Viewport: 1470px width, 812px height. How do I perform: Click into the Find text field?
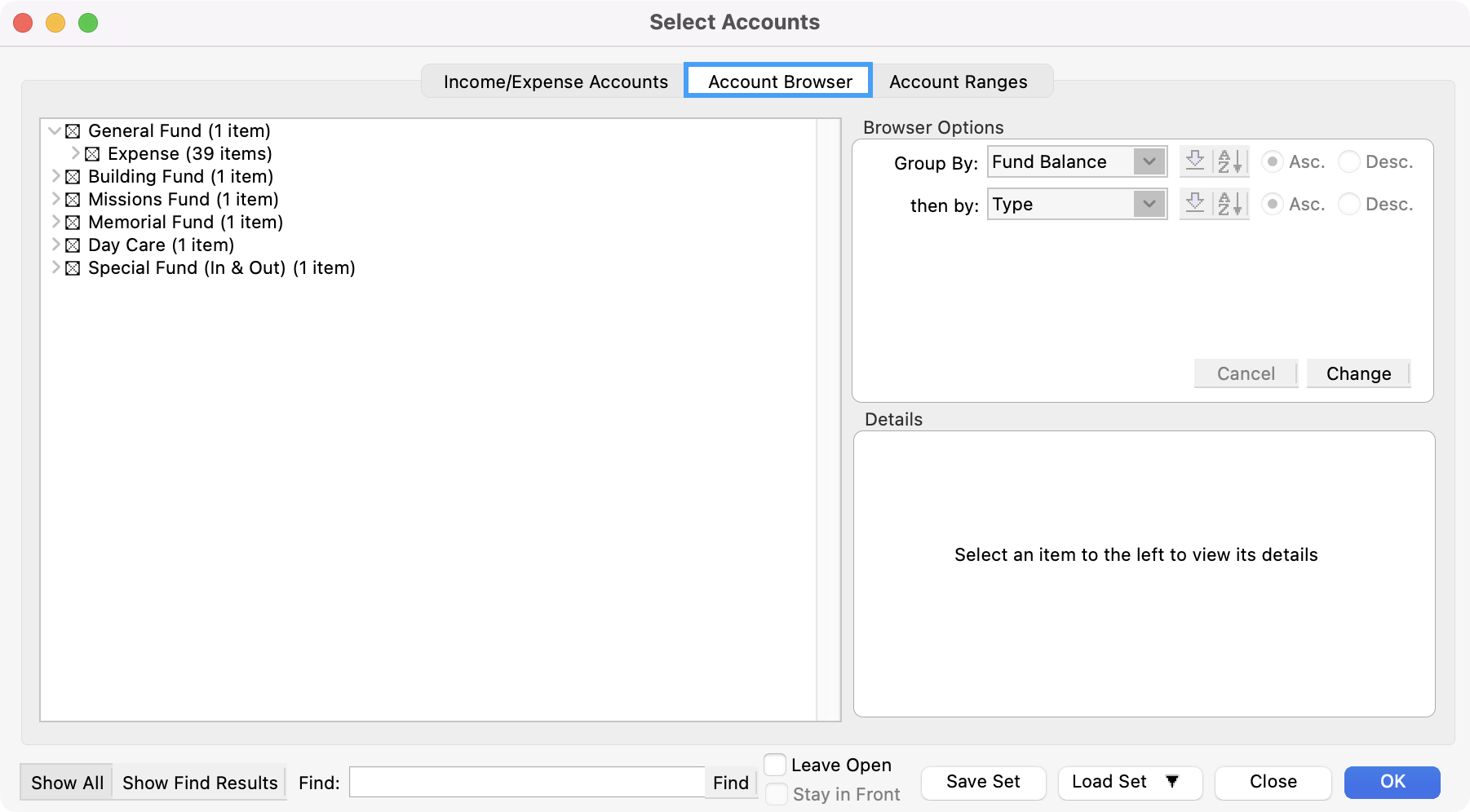(x=526, y=783)
